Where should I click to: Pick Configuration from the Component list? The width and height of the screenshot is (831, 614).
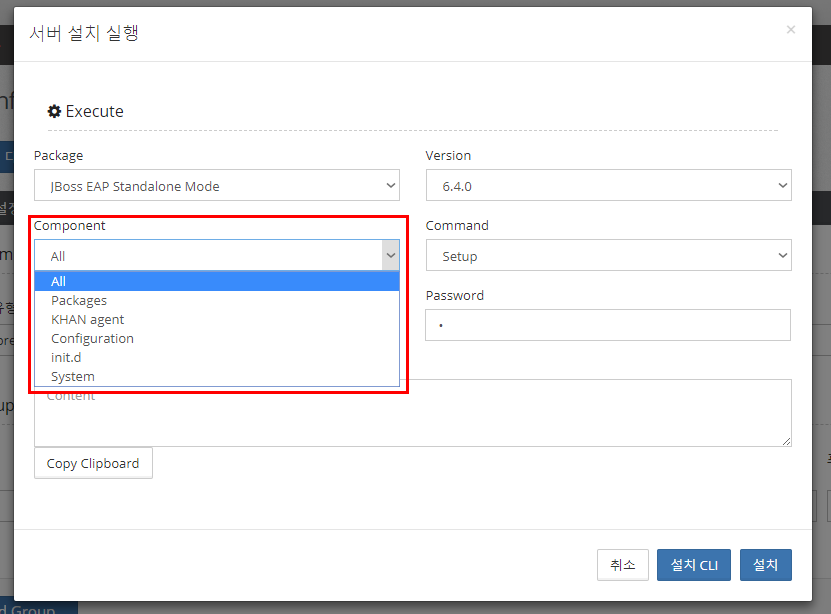click(x=92, y=339)
